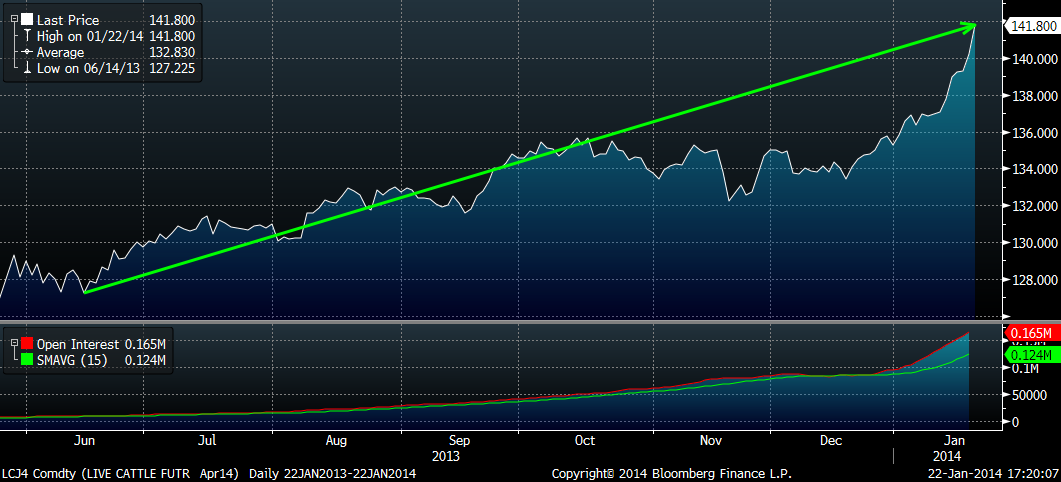
Task: Collapse the Open Interest legend tree
Action: (14, 344)
